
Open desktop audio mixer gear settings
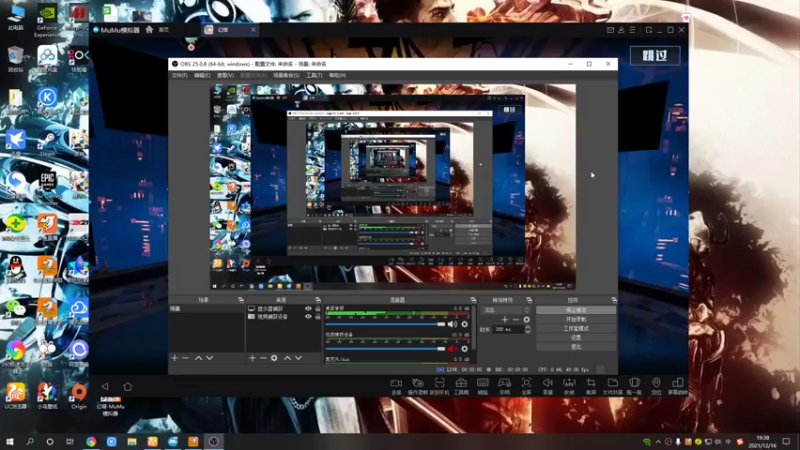(x=464, y=324)
